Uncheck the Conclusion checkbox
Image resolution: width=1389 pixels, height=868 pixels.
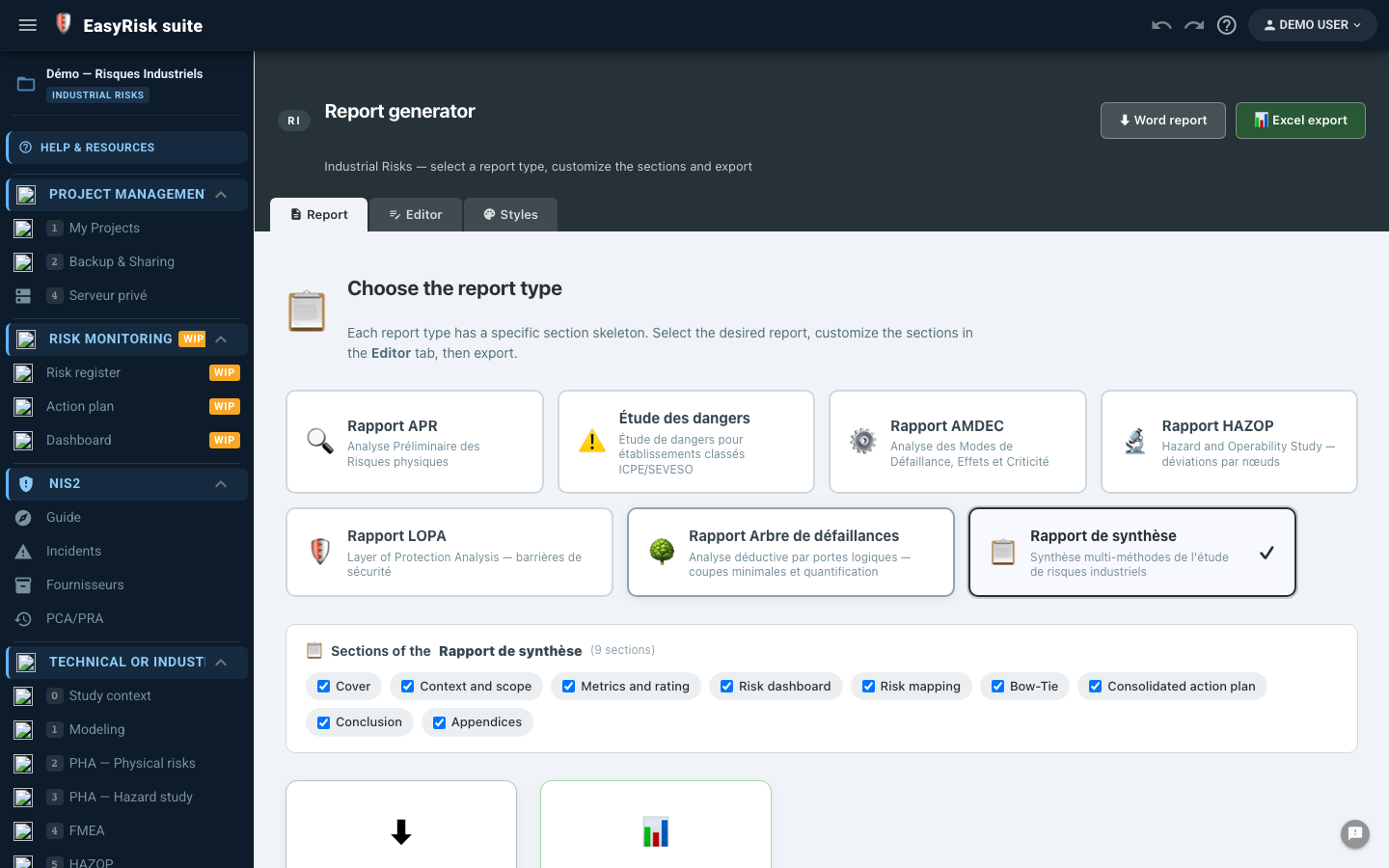pyautogui.click(x=324, y=722)
